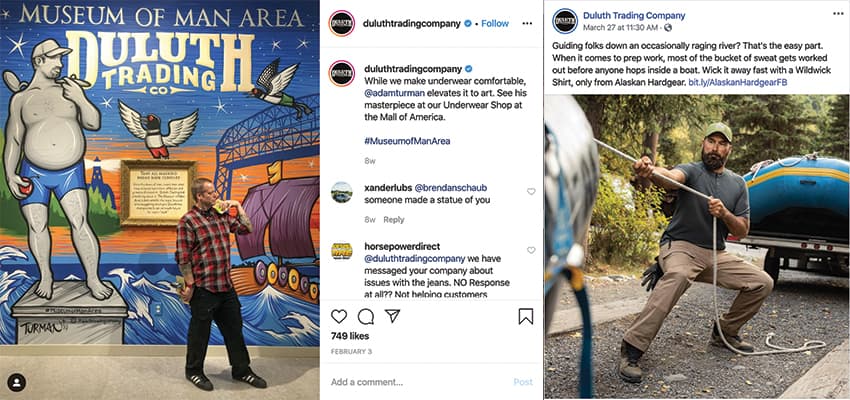The height and width of the screenshot is (400, 850).
Task: View the 749 likes list
Action: point(350,336)
